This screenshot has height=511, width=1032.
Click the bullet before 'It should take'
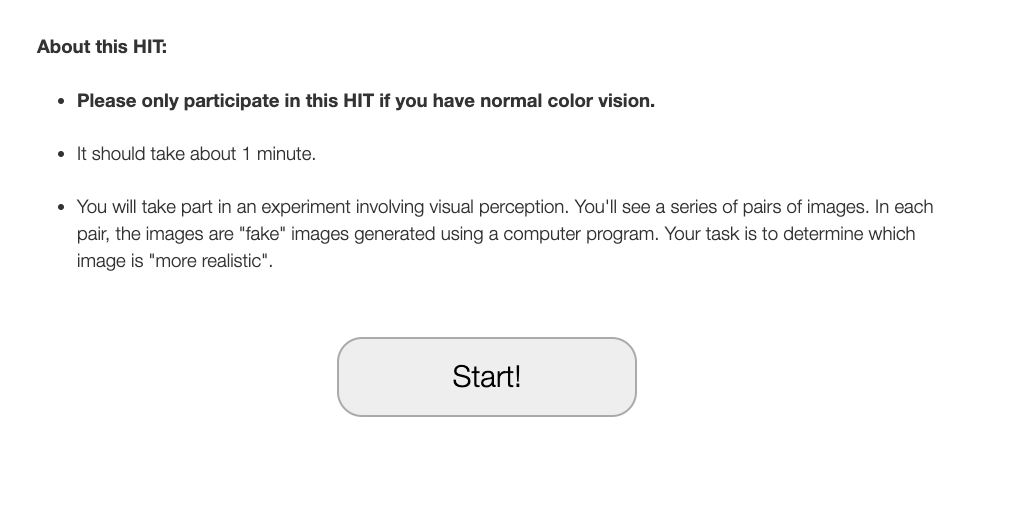click(61, 154)
